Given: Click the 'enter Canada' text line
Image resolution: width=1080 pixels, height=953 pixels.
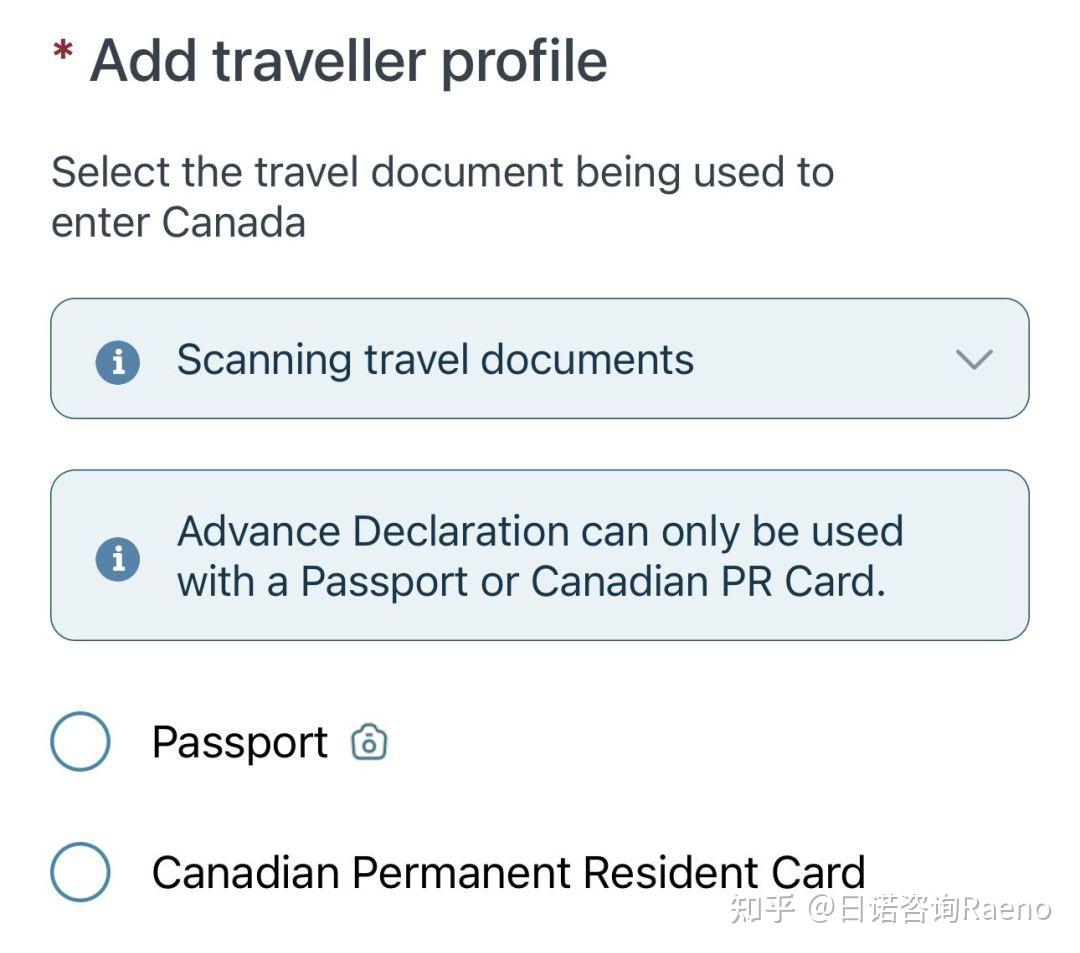Looking at the screenshot, I should tap(178, 222).
